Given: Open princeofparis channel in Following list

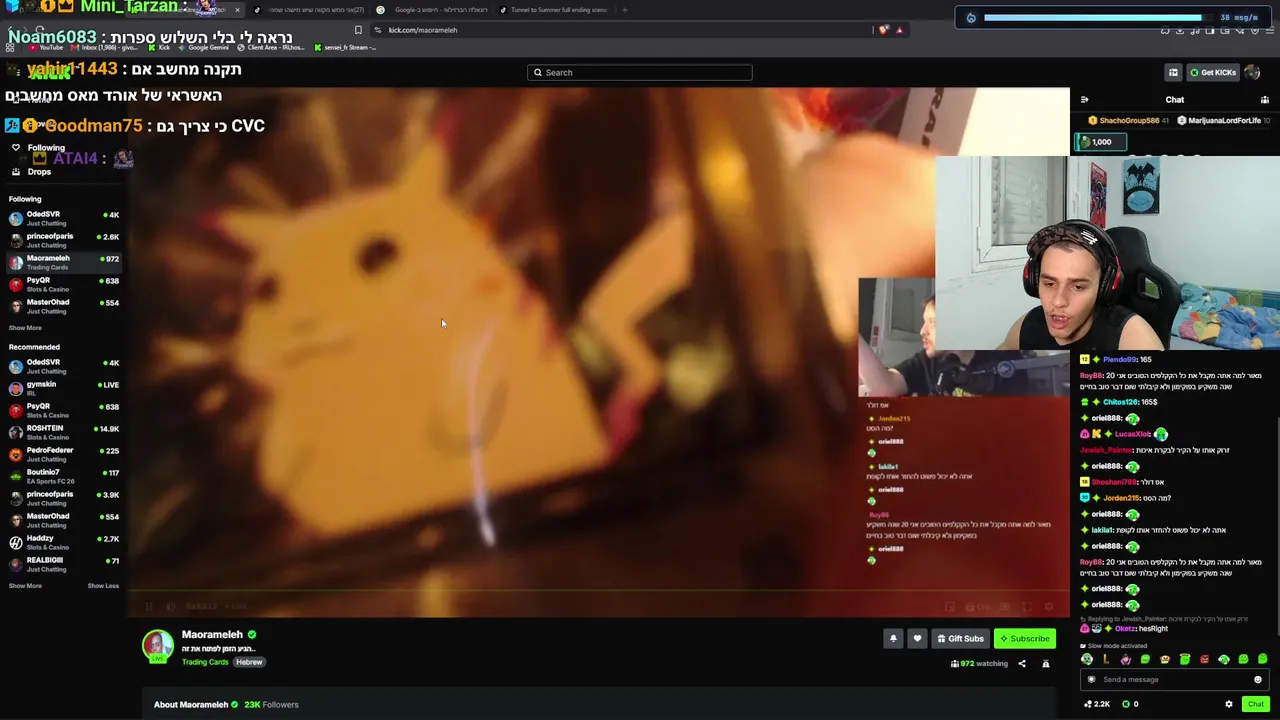Looking at the screenshot, I should click(x=64, y=240).
